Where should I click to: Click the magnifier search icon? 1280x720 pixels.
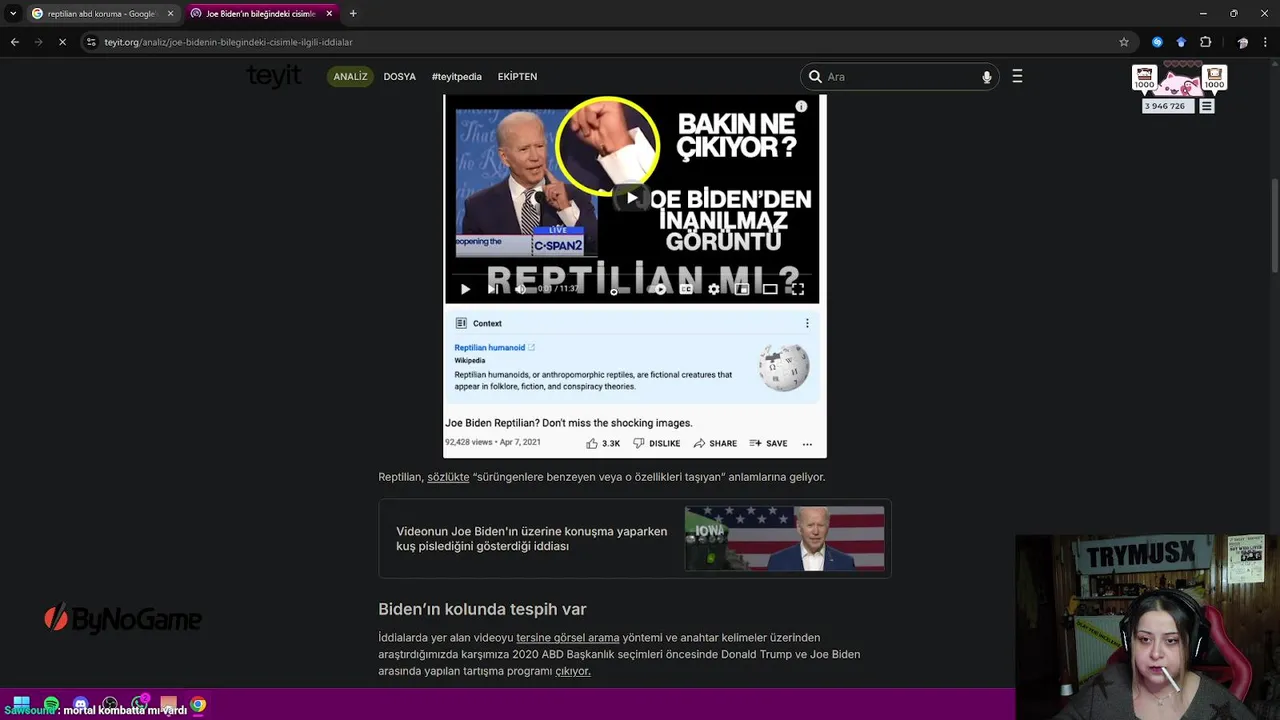click(815, 77)
